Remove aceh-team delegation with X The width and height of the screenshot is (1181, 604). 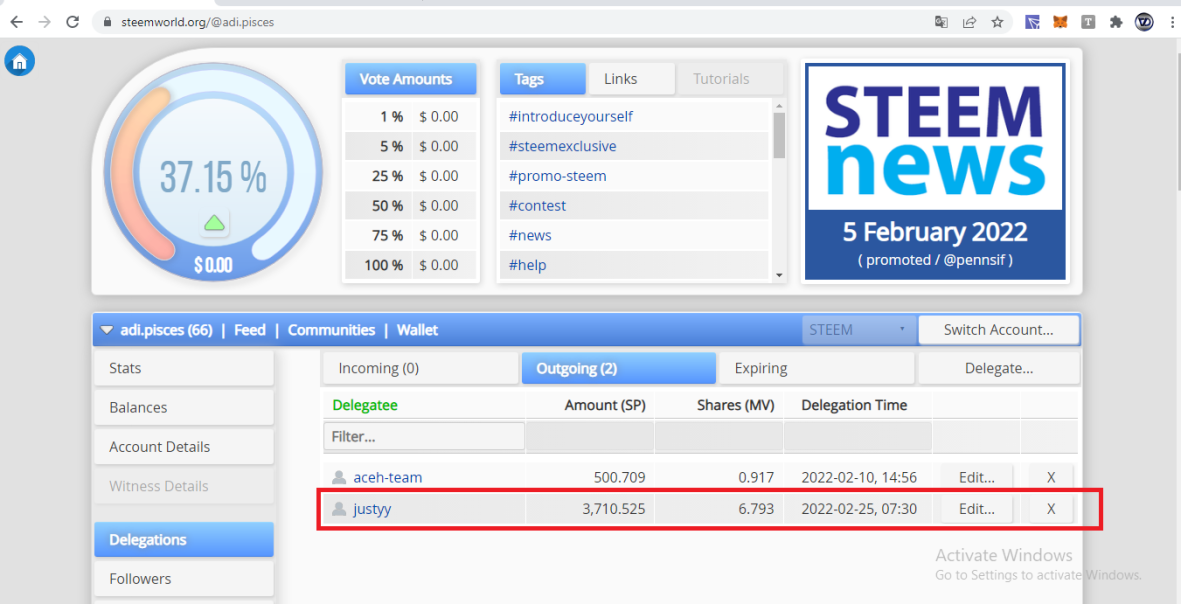[x=1051, y=477]
